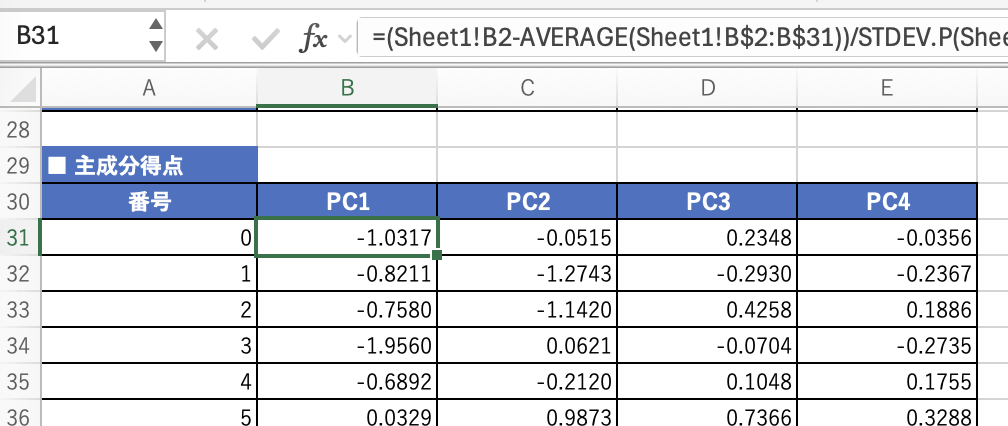Click the PC1 header cell
This screenshot has height=426, width=1008.
tap(347, 201)
